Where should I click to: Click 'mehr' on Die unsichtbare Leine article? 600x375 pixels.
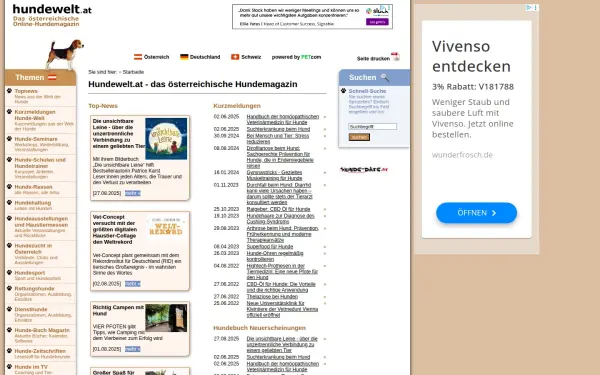click(x=133, y=193)
